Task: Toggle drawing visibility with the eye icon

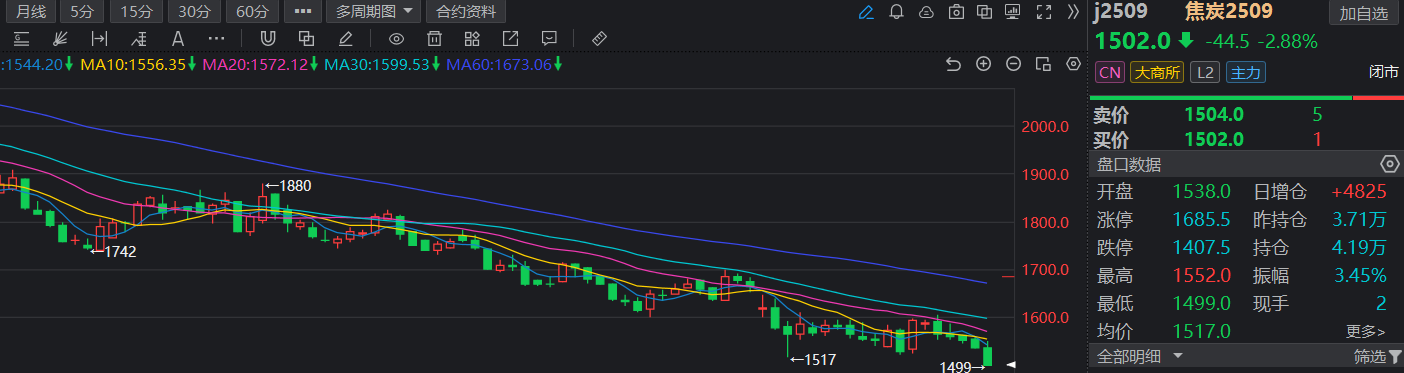Action: click(396, 39)
